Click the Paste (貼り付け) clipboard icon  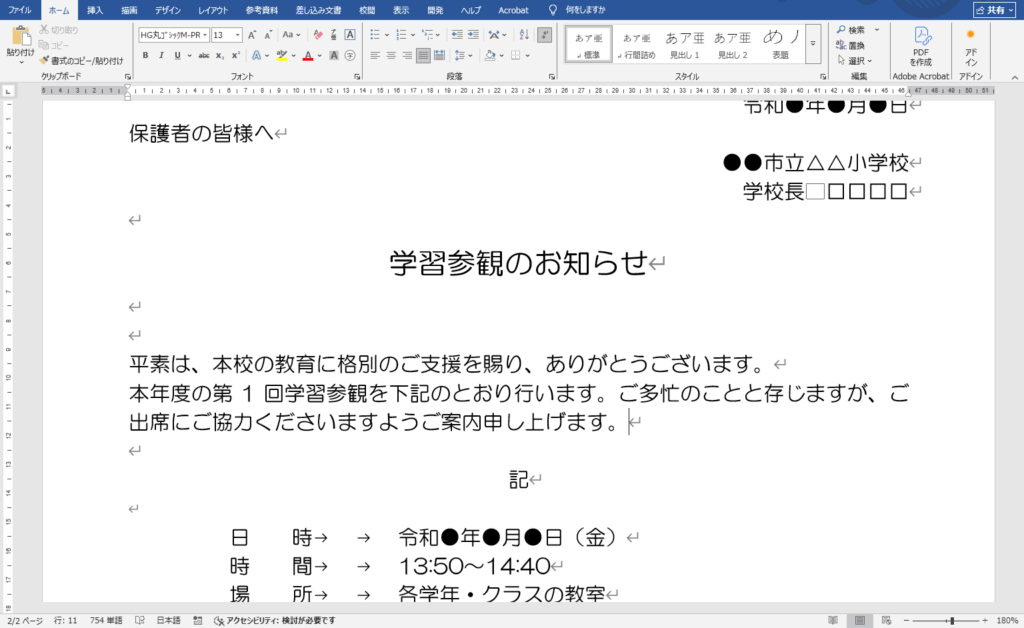tap(20, 36)
